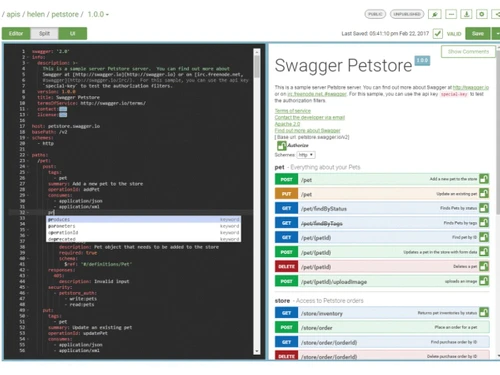Click the preview panel vertical scrollbar
The image size is (500, 375).
(498, 132)
